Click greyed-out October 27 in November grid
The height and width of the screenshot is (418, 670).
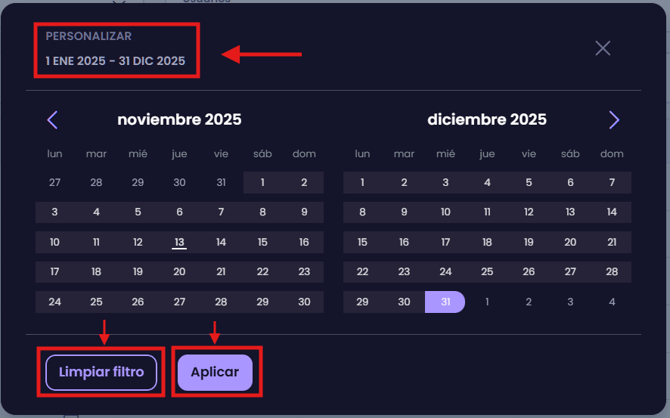[55, 183]
